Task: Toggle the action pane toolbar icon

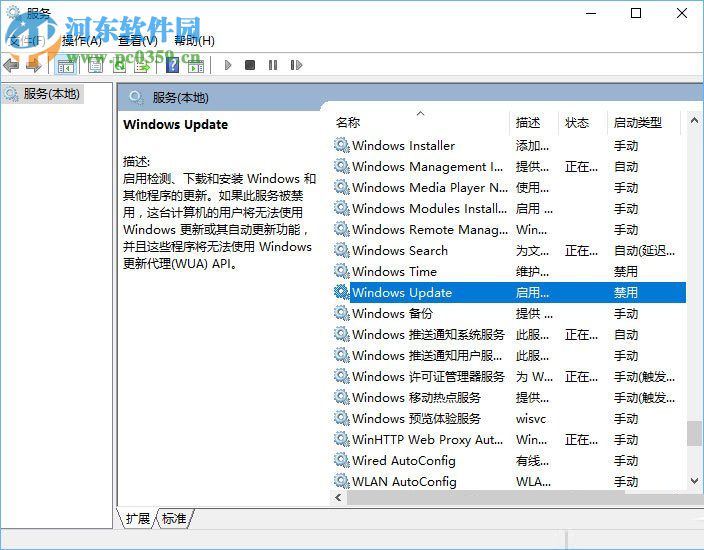Action: pos(196,66)
